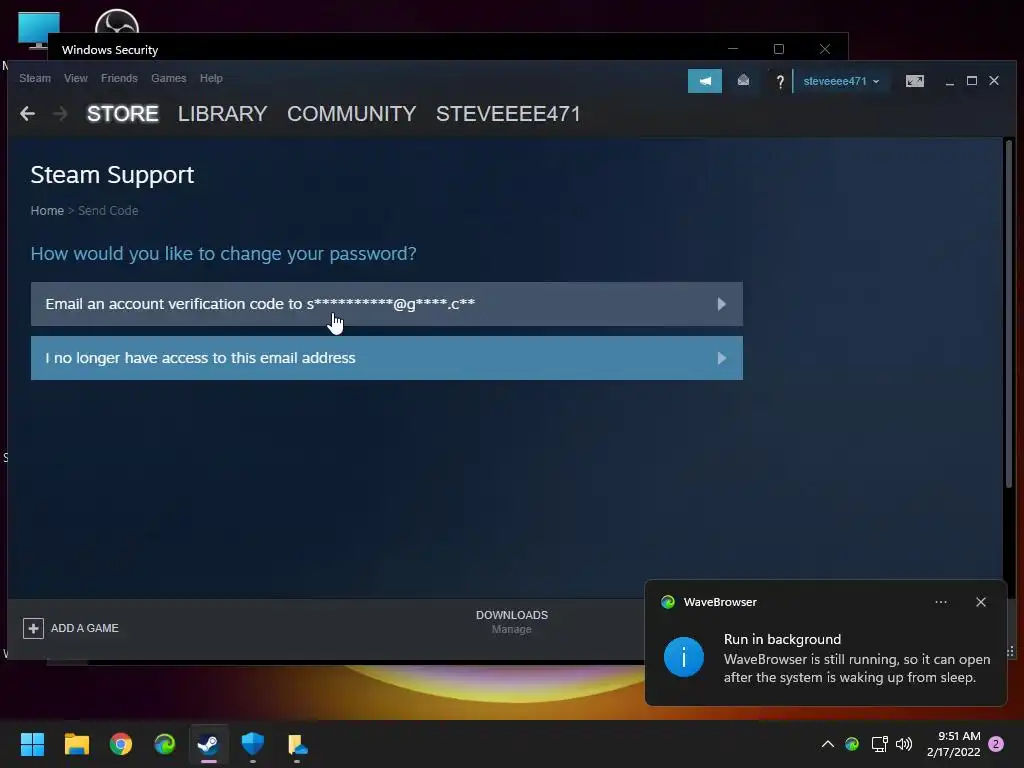Open the clock and date panel
Image resolution: width=1024 pixels, height=768 pixels.
coord(953,744)
